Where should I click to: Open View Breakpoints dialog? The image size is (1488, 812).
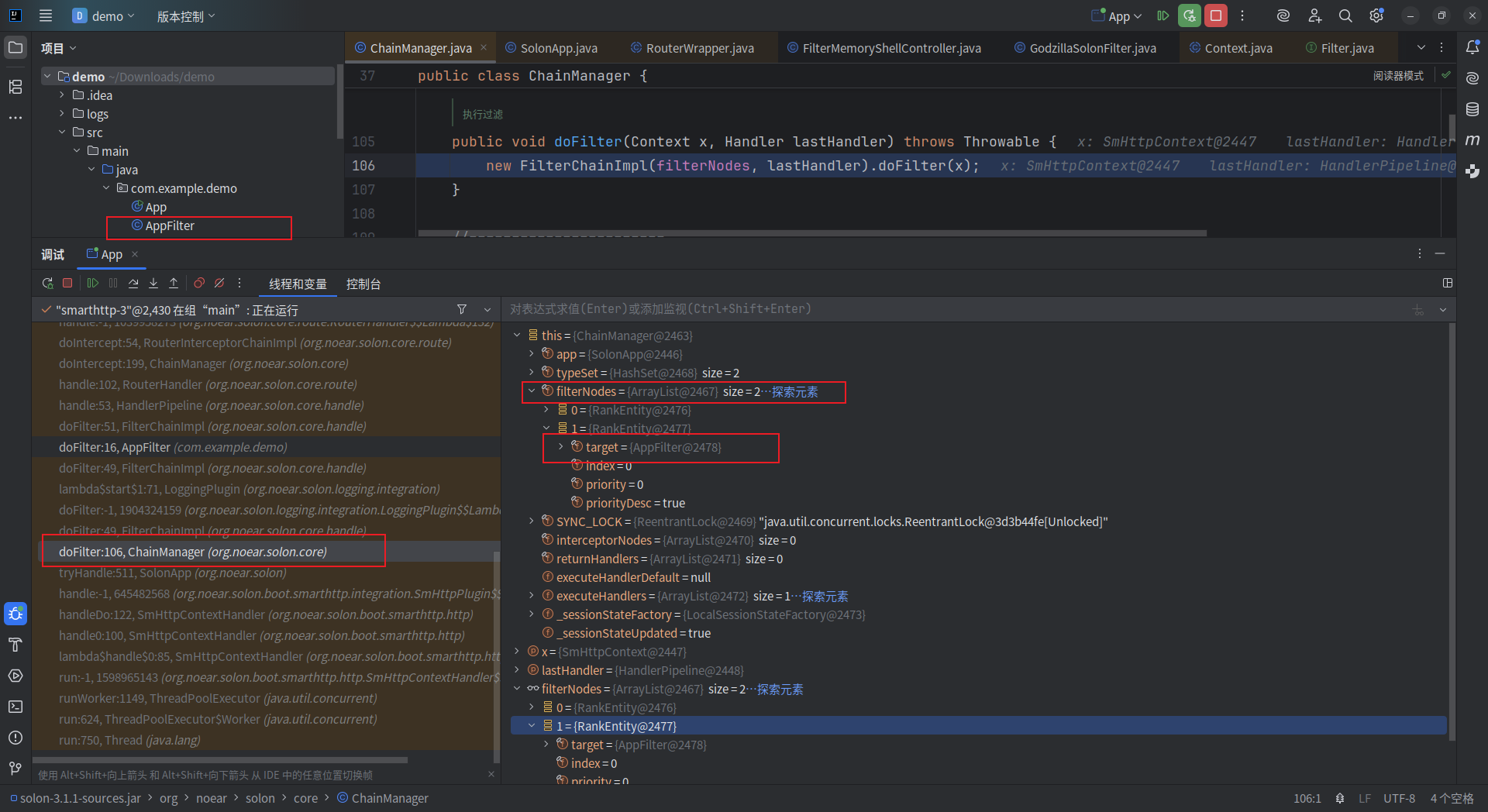pos(199,284)
